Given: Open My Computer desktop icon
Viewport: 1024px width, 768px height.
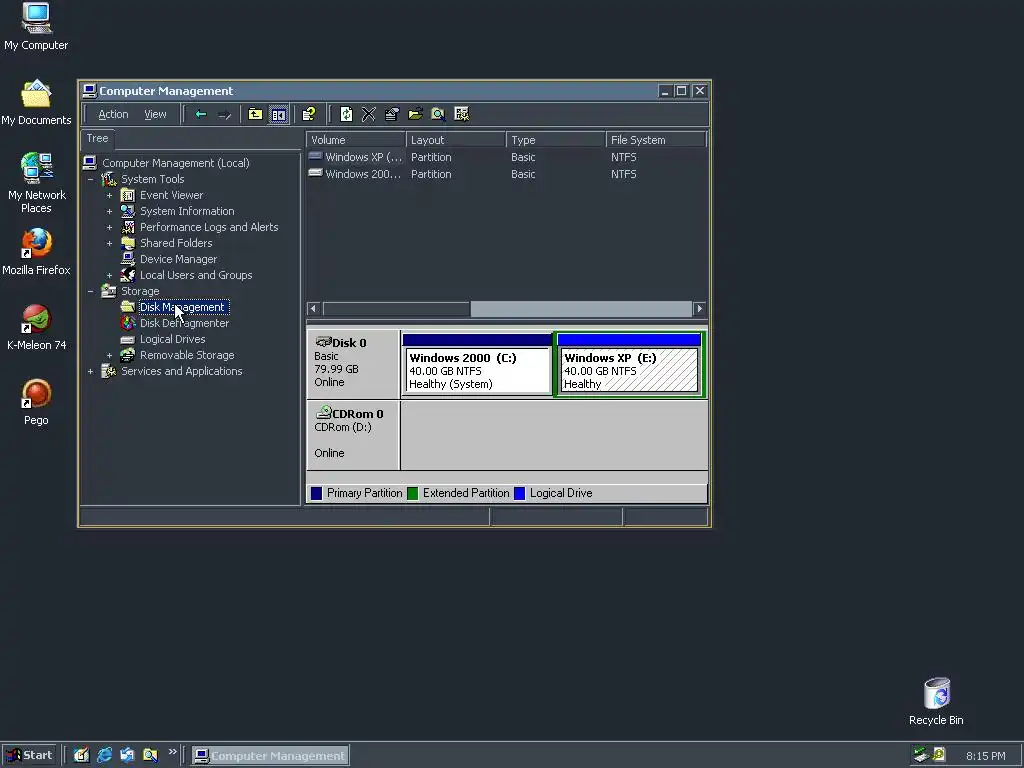Looking at the screenshot, I should (x=36, y=26).
